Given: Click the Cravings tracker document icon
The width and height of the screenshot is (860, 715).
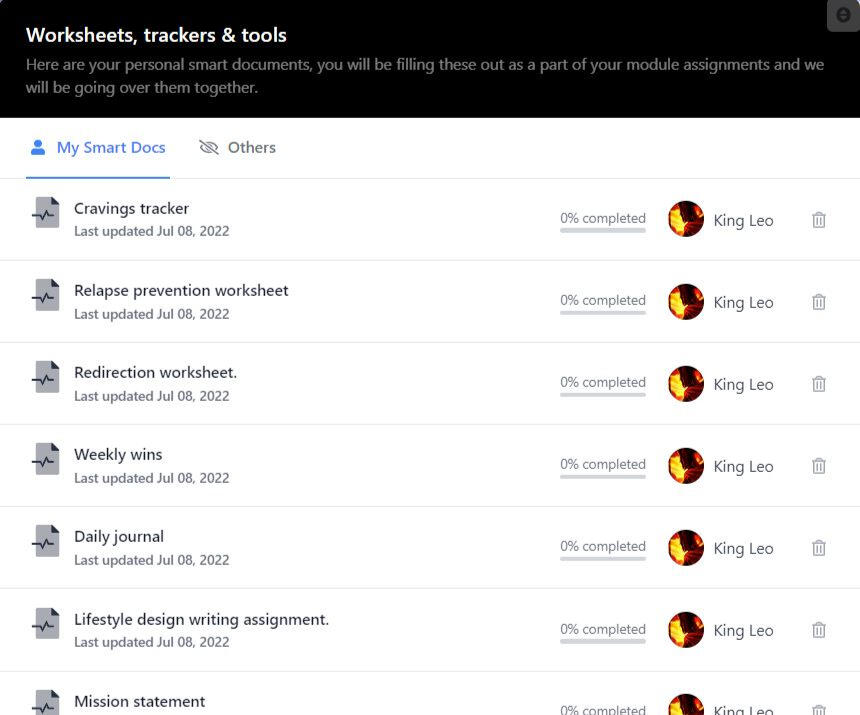Looking at the screenshot, I should point(46,213).
